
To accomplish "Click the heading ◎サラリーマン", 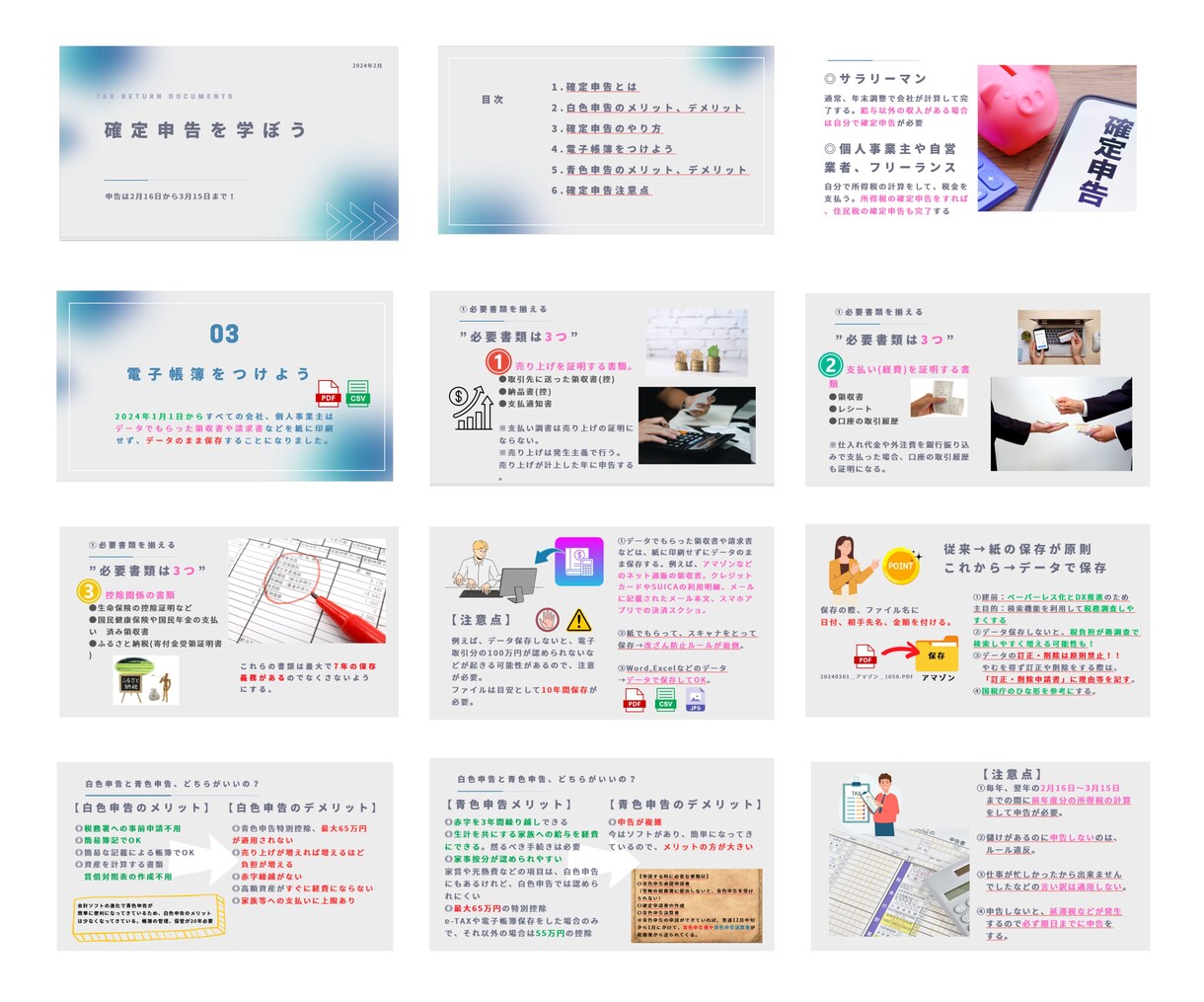I will [x=875, y=79].
